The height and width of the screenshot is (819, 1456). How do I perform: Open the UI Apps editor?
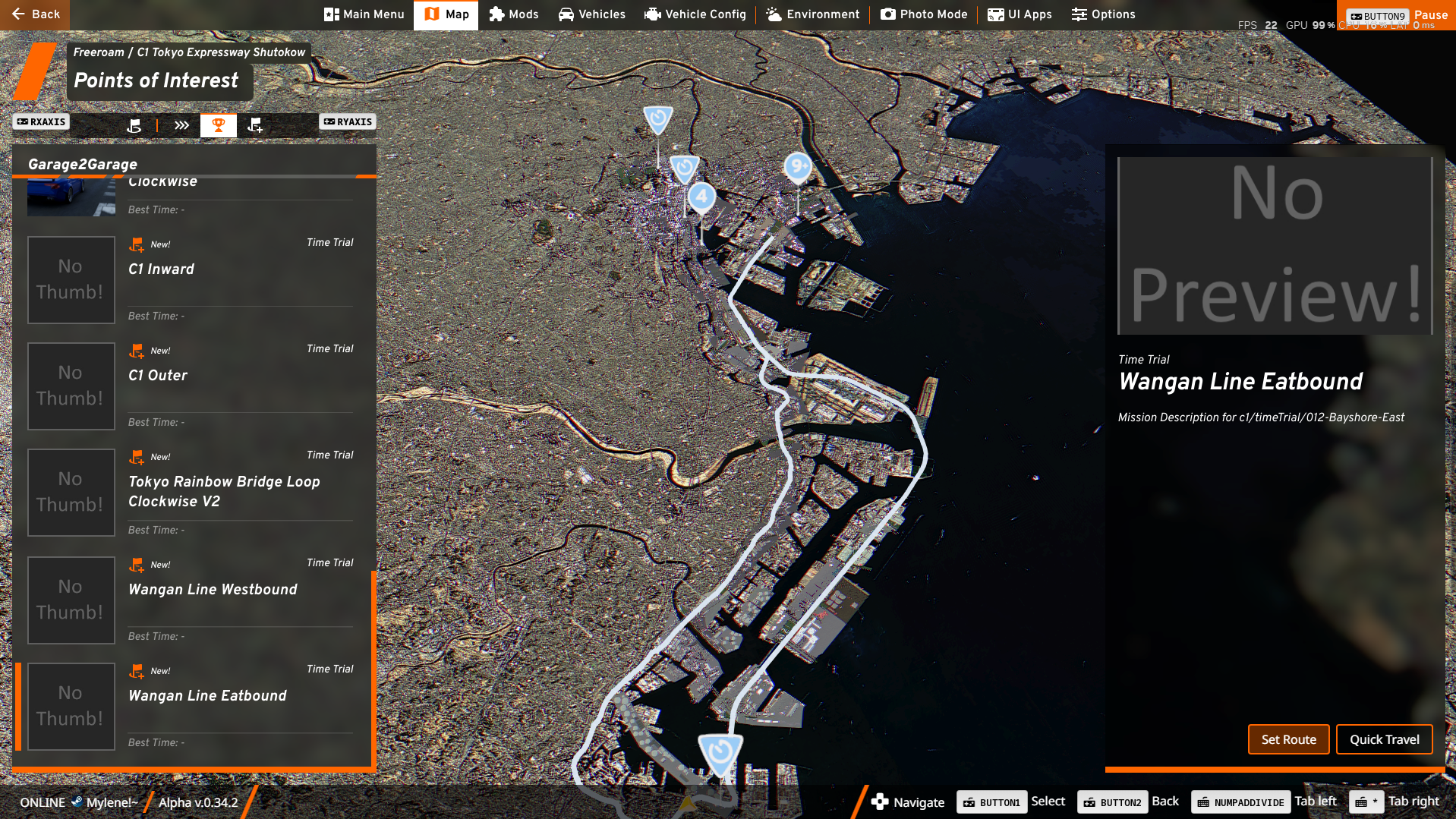coord(1020,14)
